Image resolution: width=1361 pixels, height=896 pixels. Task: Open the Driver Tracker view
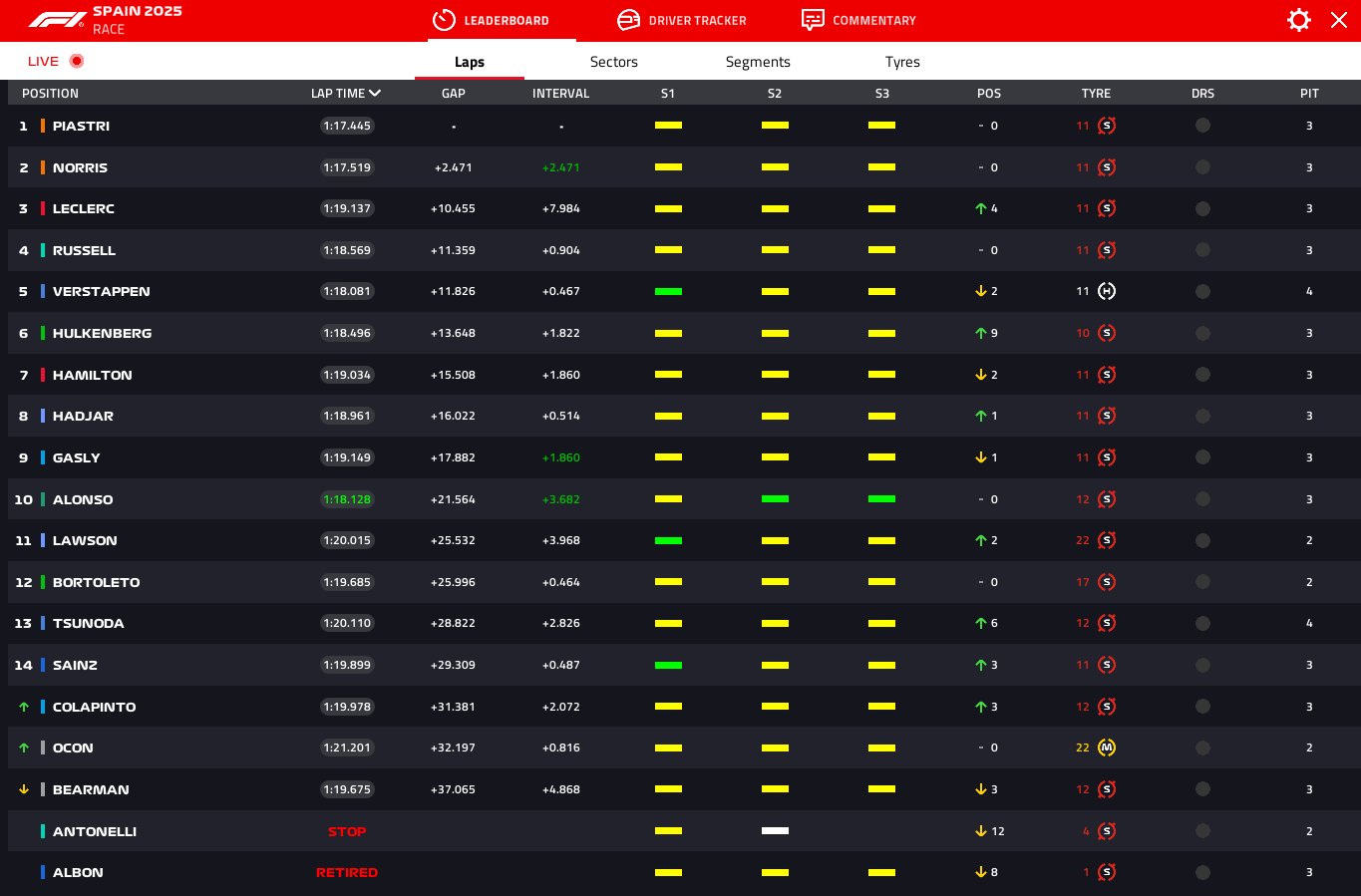point(682,20)
